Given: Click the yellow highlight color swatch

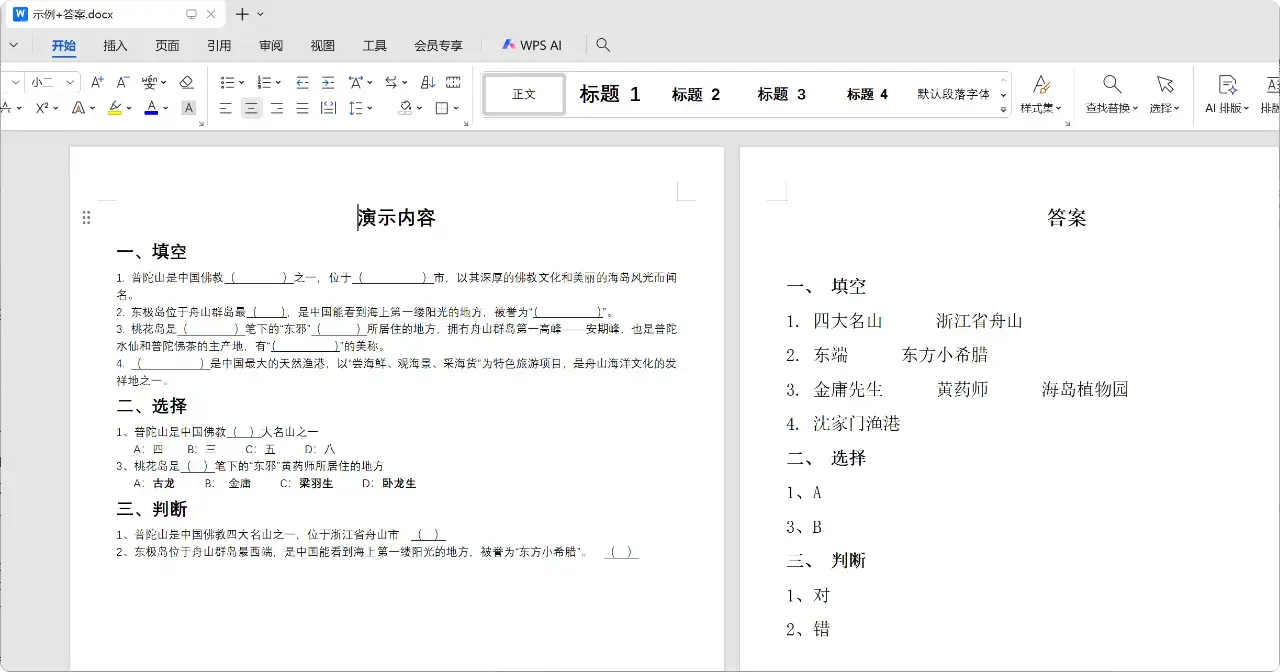Looking at the screenshot, I should (x=114, y=110).
